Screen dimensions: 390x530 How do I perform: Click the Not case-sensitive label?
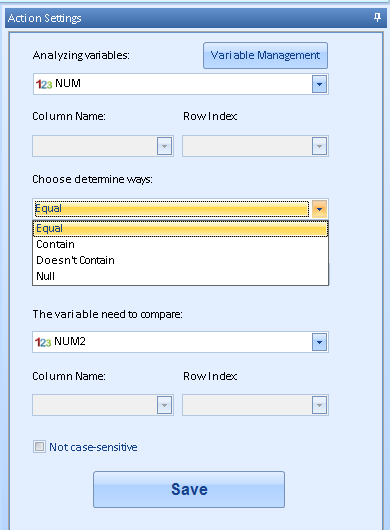(x=93, y=447)
